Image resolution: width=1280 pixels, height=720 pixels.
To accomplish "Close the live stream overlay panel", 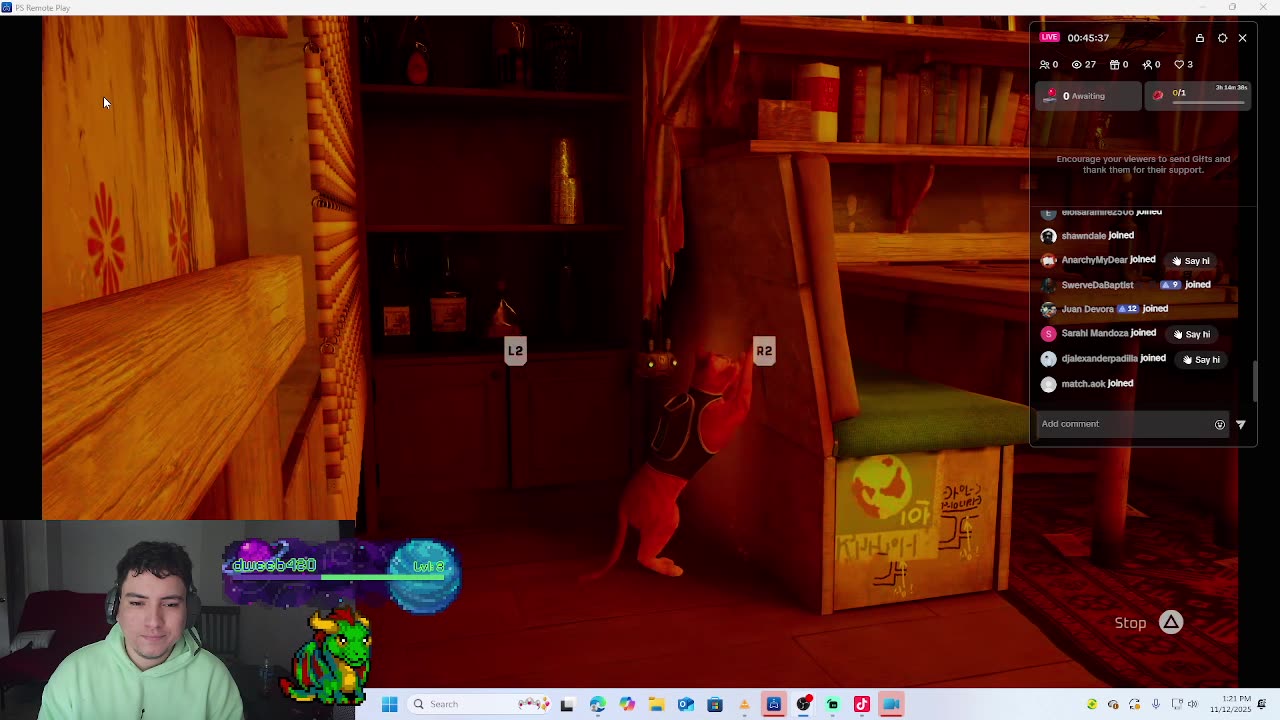I will [1243, 38].
